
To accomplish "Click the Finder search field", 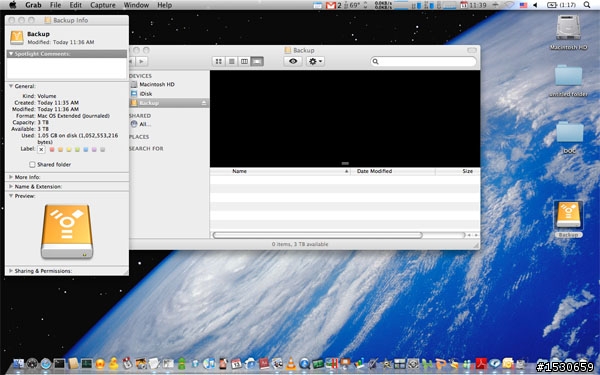I will [x=423, y=61].
